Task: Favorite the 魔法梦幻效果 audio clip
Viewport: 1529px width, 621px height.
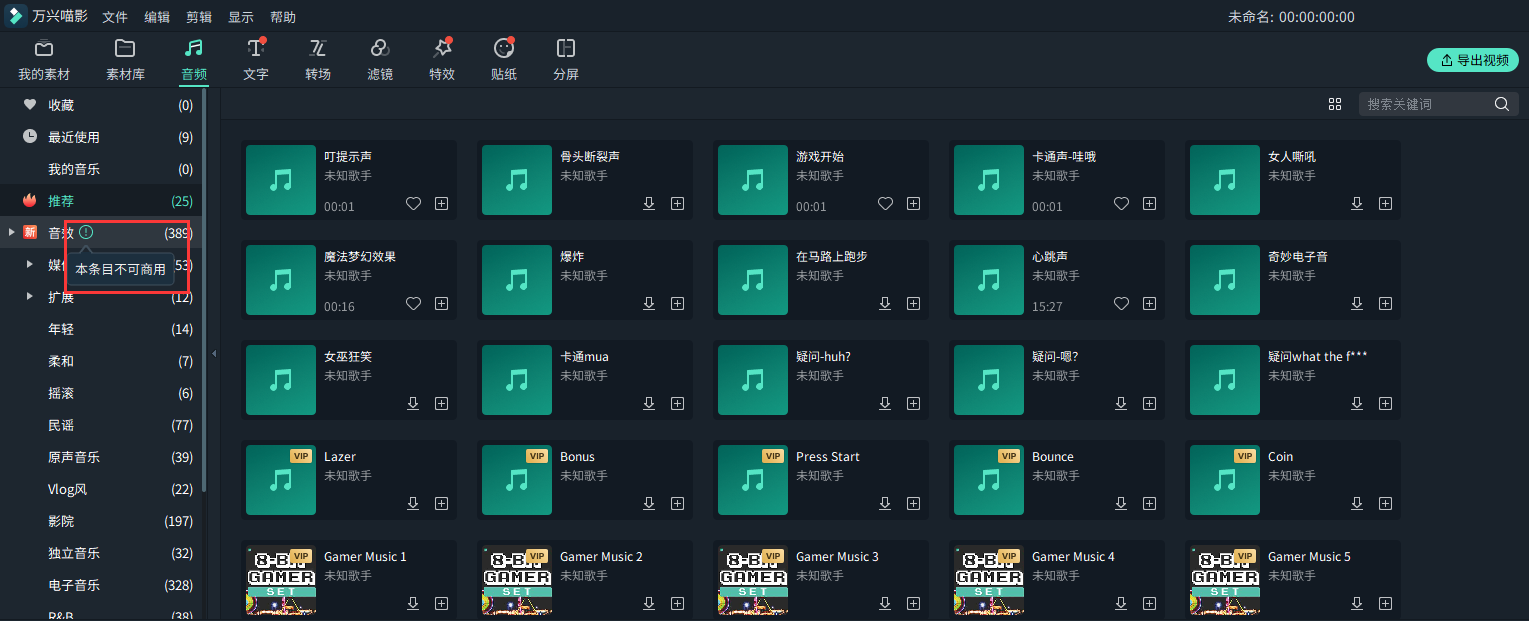Action: pos(413,304)
